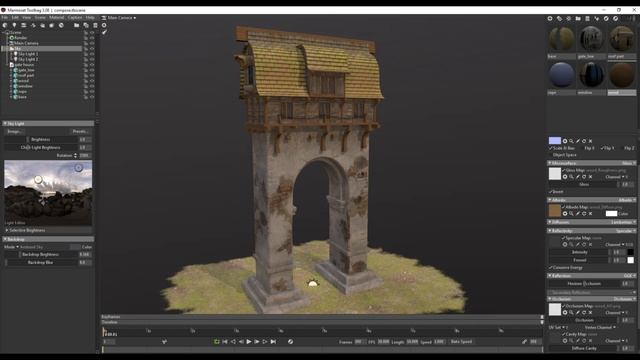The image size is (640, 360).
Task: Select the base material sphere thumbnail
Action: coord(562,39)
